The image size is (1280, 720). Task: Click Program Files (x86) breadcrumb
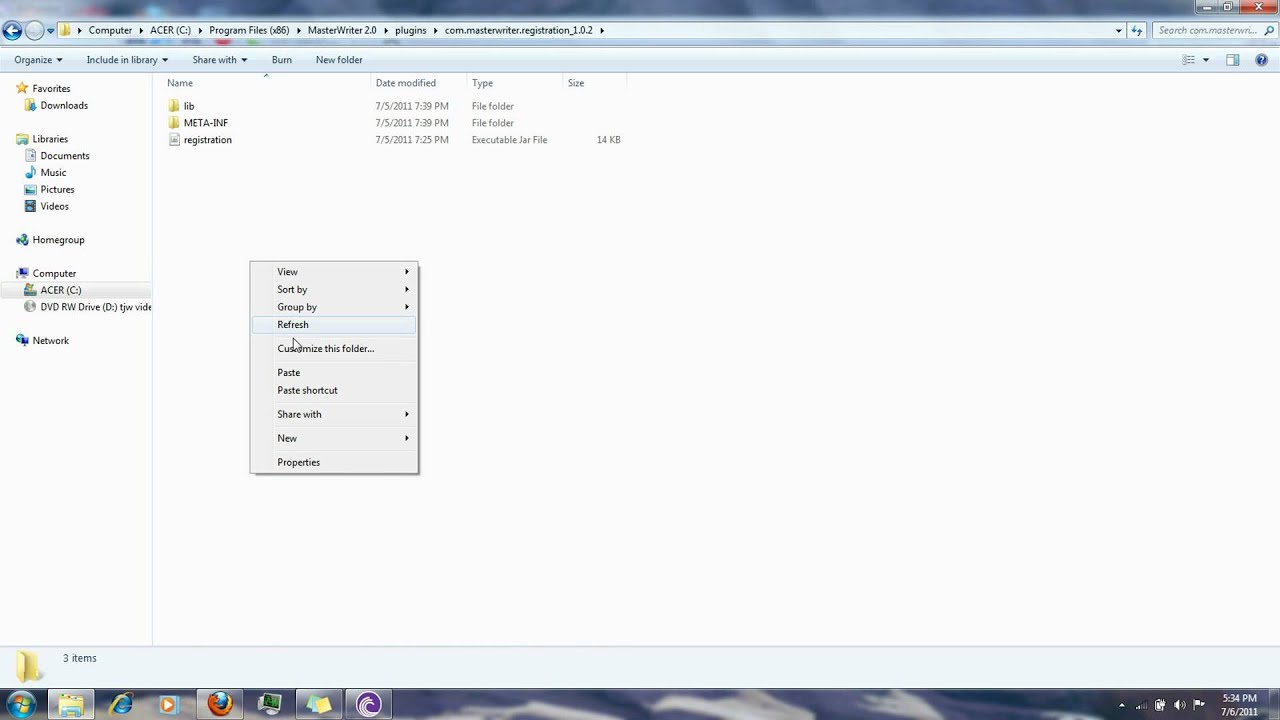tap(249, 30)
